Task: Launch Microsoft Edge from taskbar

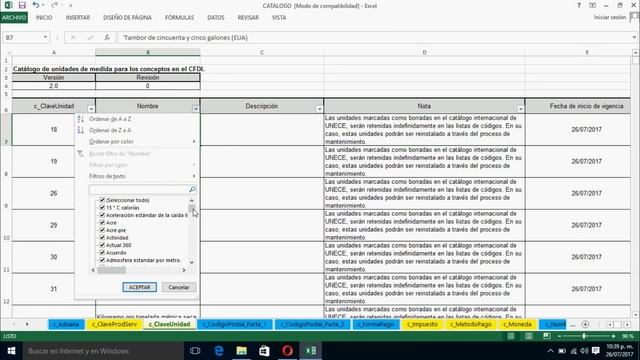Action: click(218, 351)
